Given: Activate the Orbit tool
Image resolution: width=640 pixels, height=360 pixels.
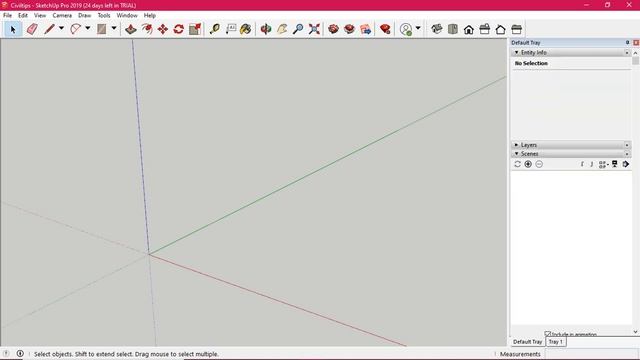Looking at the screenshot, I should click(x=266, y=29).
